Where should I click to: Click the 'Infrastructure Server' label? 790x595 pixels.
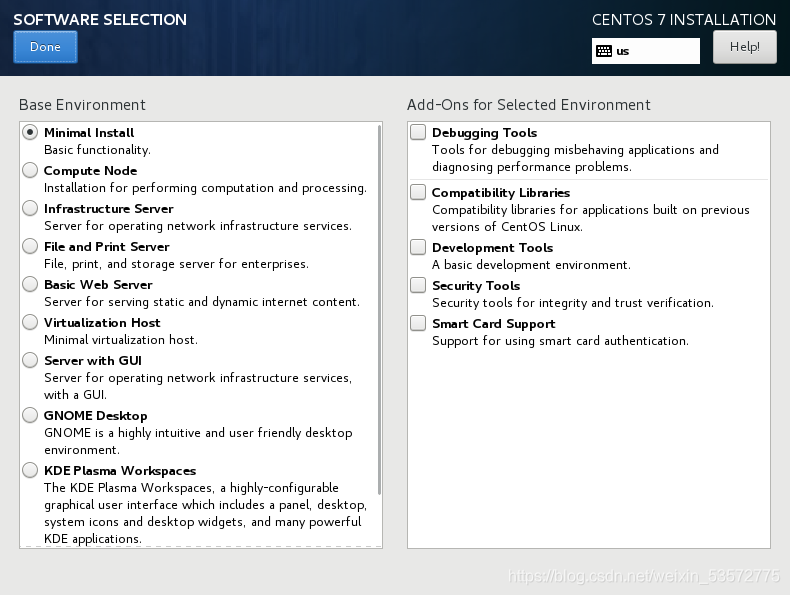pos(108,209)
